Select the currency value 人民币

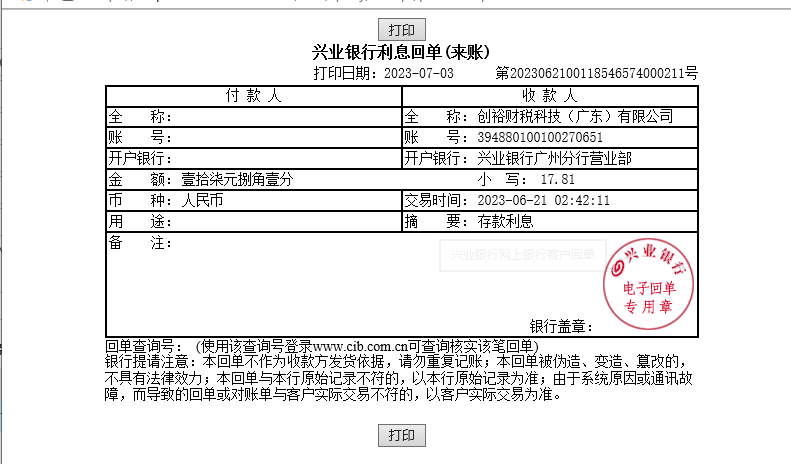tap(202, 201)
